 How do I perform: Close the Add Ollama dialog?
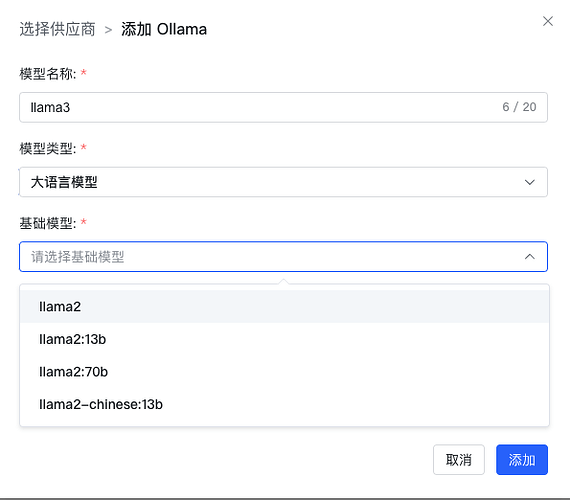[x=547, y=21]
